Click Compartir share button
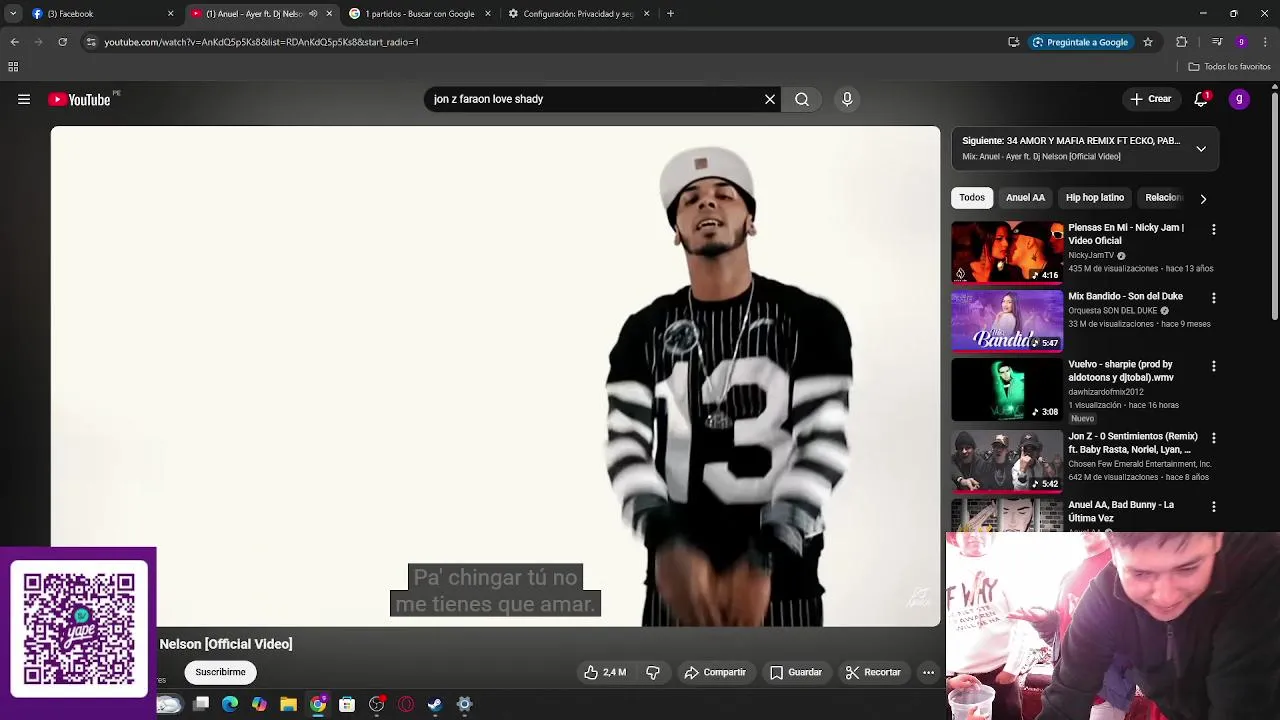 tap(715, 673)
